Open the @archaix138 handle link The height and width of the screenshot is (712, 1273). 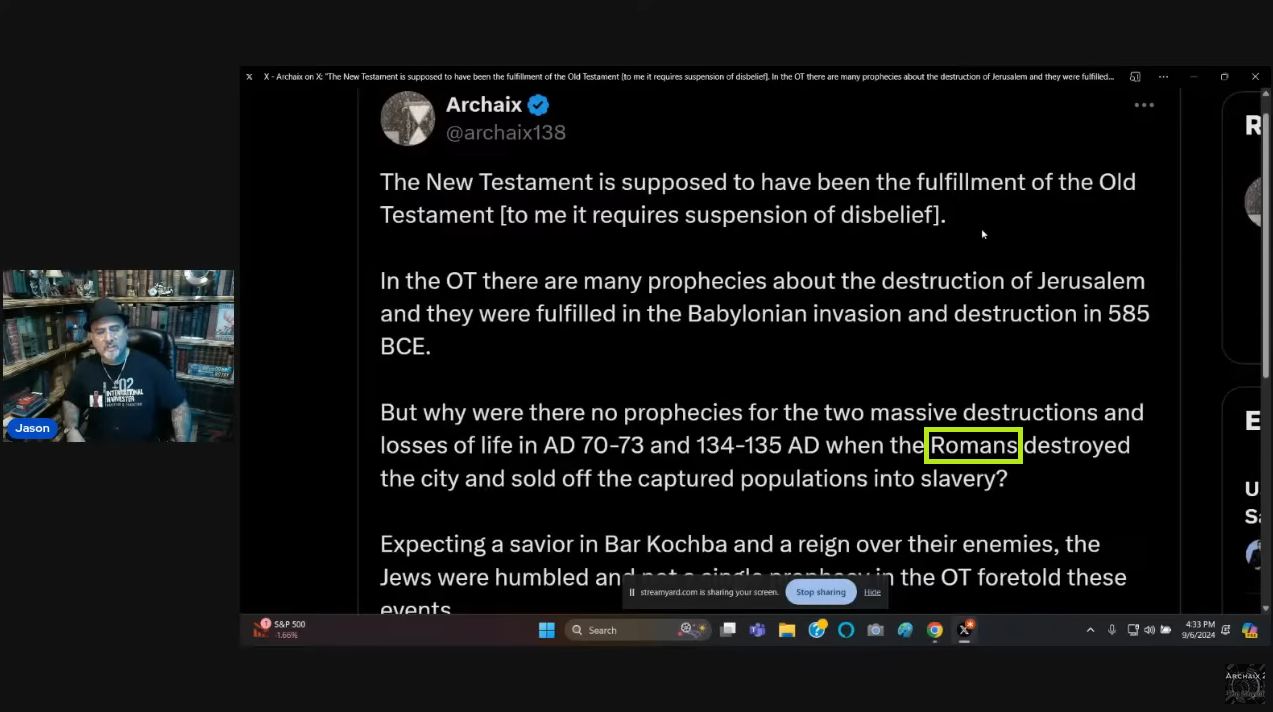click(x=505, y=132)
